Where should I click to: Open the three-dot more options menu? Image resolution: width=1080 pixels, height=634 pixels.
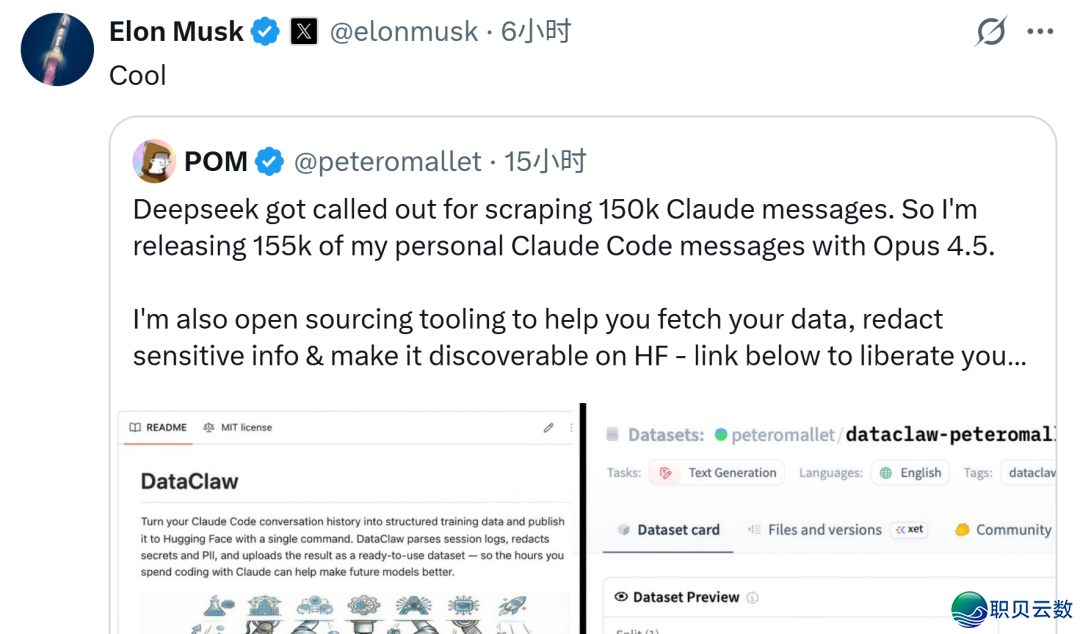[x=1040, y=32]
